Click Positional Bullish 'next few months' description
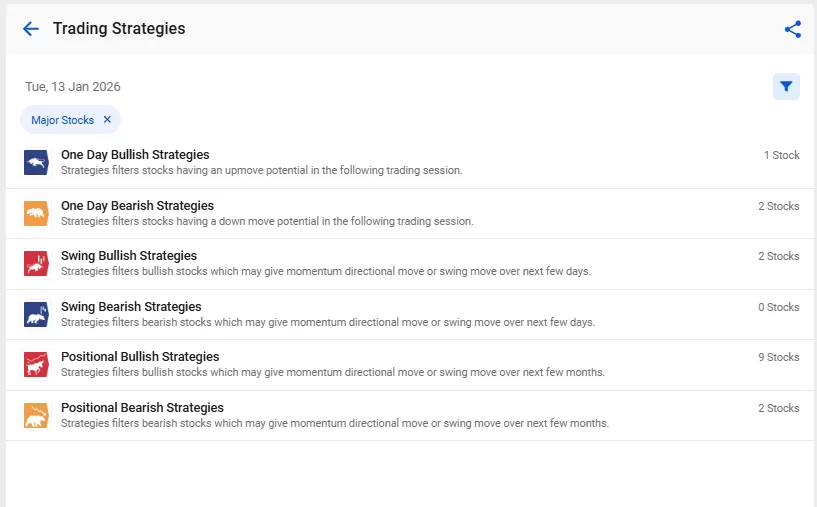This screenshot has width=817, height=507. click(333, 373)
